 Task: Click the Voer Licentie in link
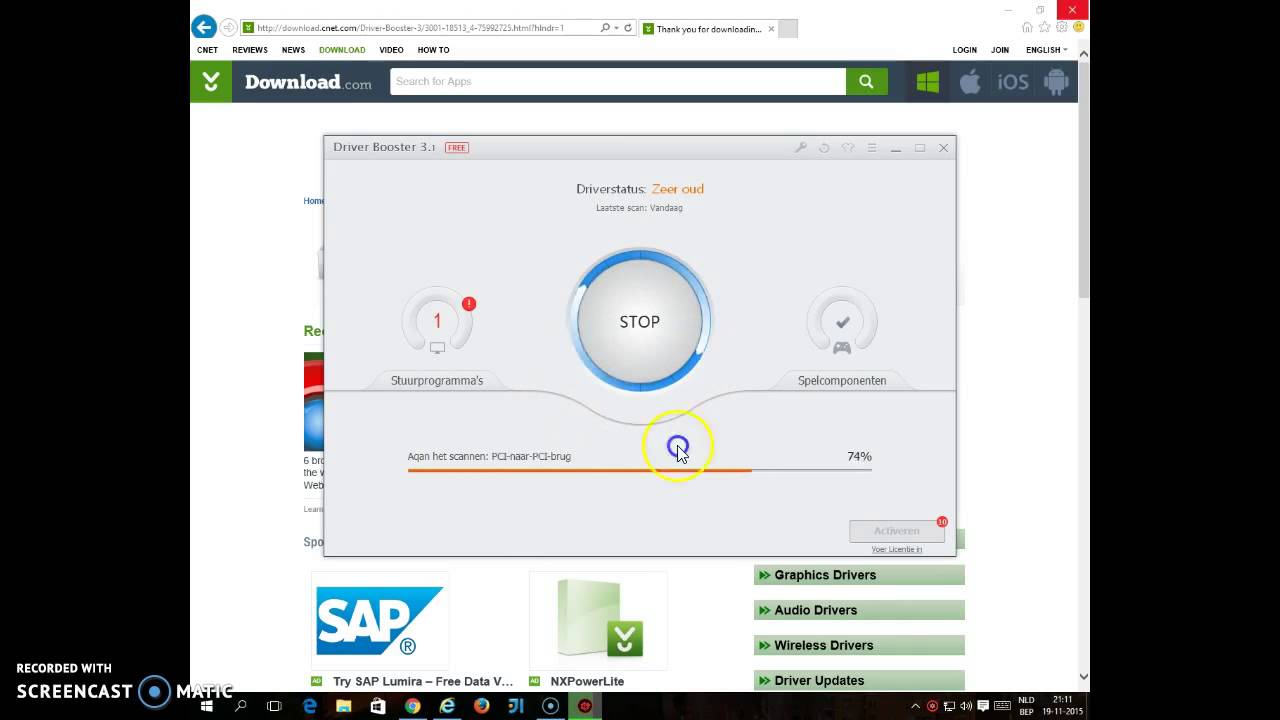[x=897, y=549]
